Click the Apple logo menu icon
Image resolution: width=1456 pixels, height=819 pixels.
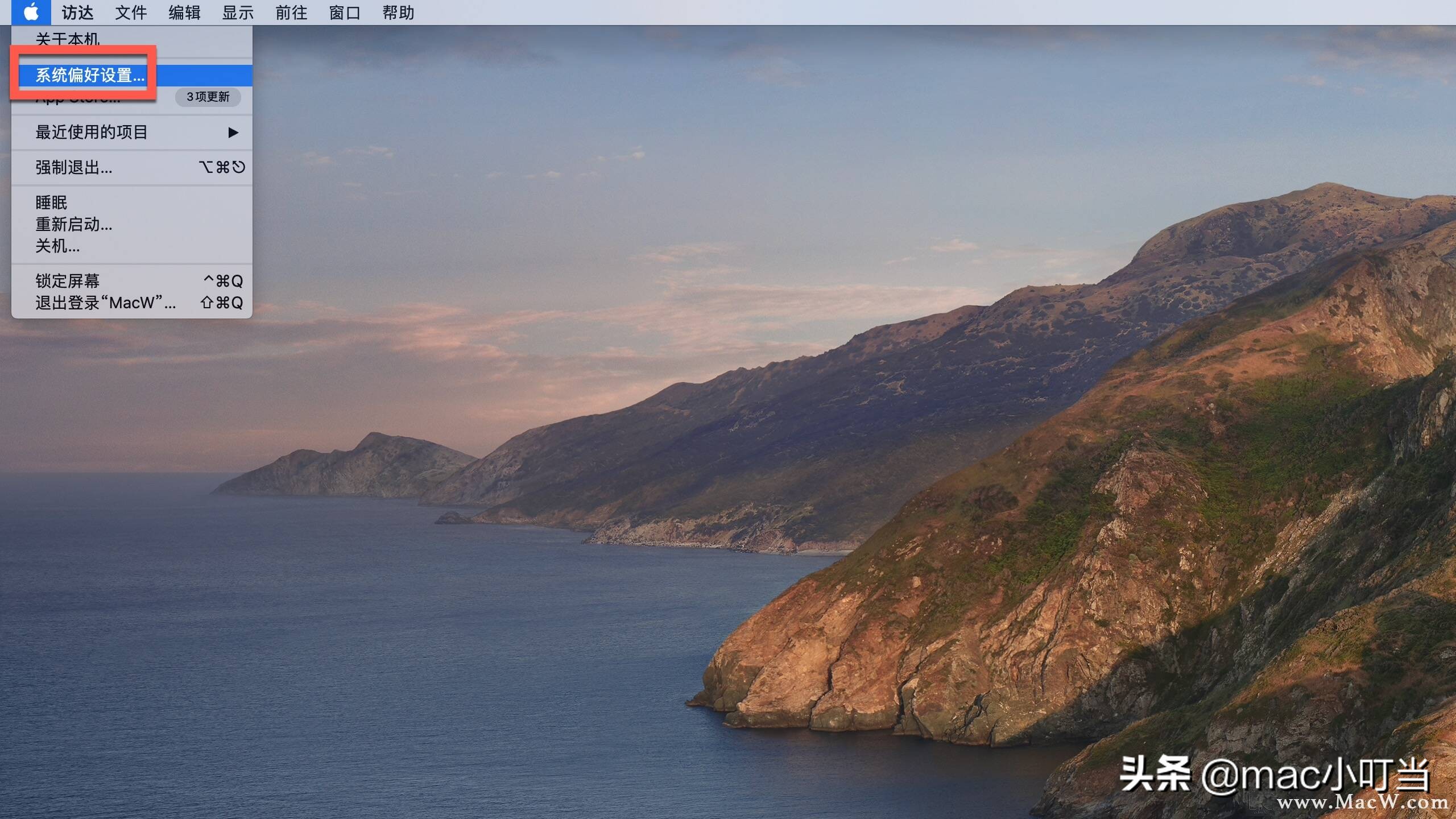point(31,12)
